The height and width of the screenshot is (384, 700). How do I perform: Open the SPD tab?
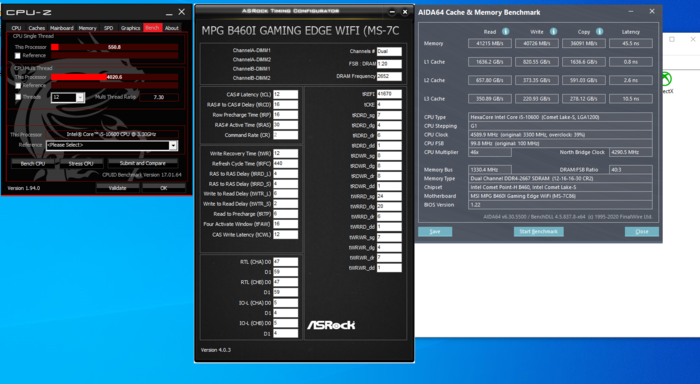coord(108,28)
